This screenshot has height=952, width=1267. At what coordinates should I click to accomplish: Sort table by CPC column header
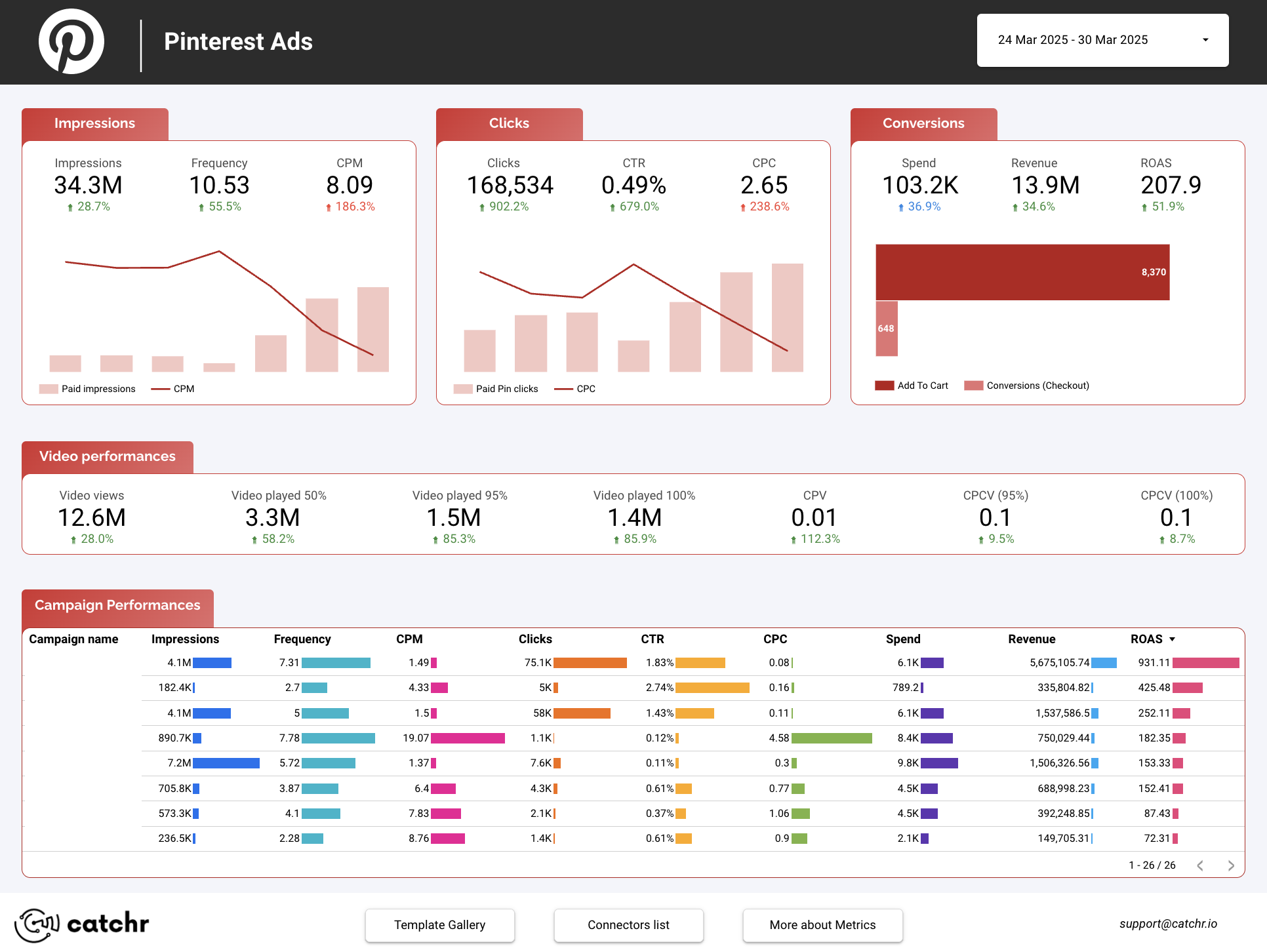coord(775,639)
